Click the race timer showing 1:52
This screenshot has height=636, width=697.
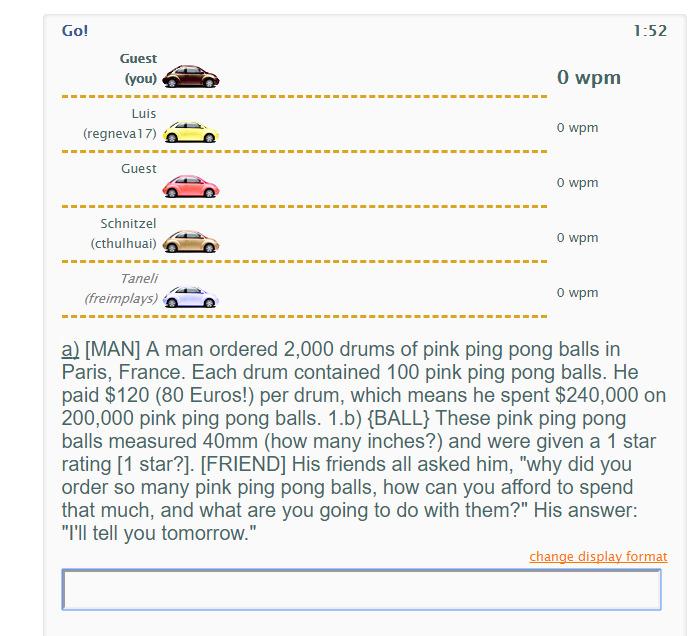coord(650,31)
